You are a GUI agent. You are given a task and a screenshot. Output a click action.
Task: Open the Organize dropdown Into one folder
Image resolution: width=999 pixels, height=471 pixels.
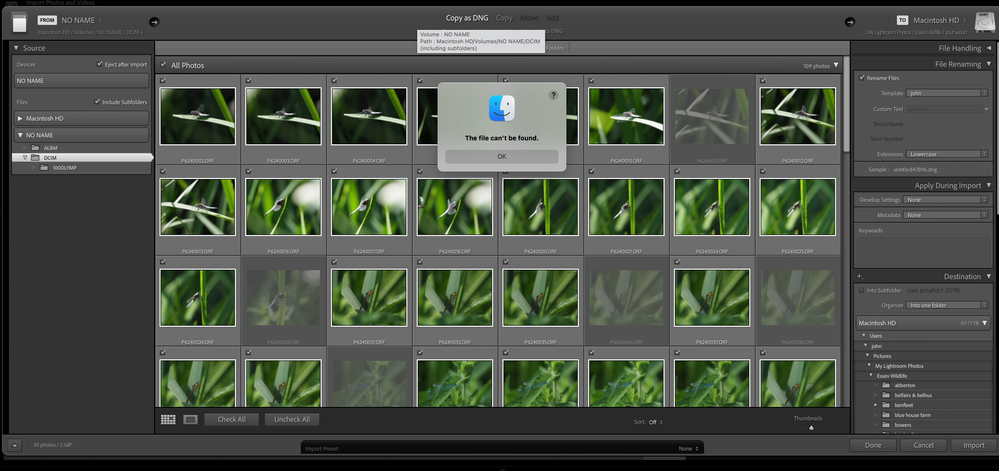point(947,305)
